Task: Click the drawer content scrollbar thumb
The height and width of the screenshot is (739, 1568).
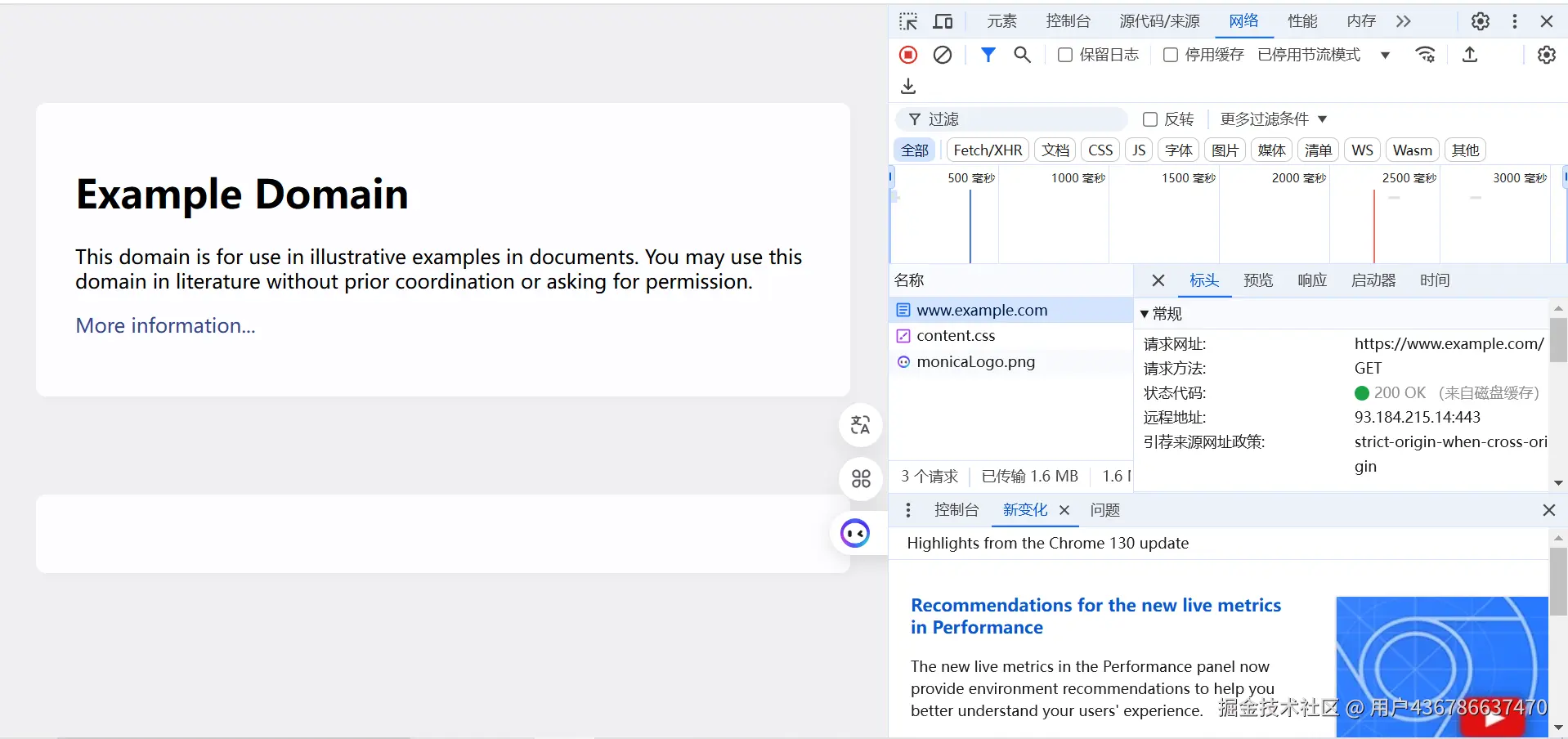Action: 1558,581
